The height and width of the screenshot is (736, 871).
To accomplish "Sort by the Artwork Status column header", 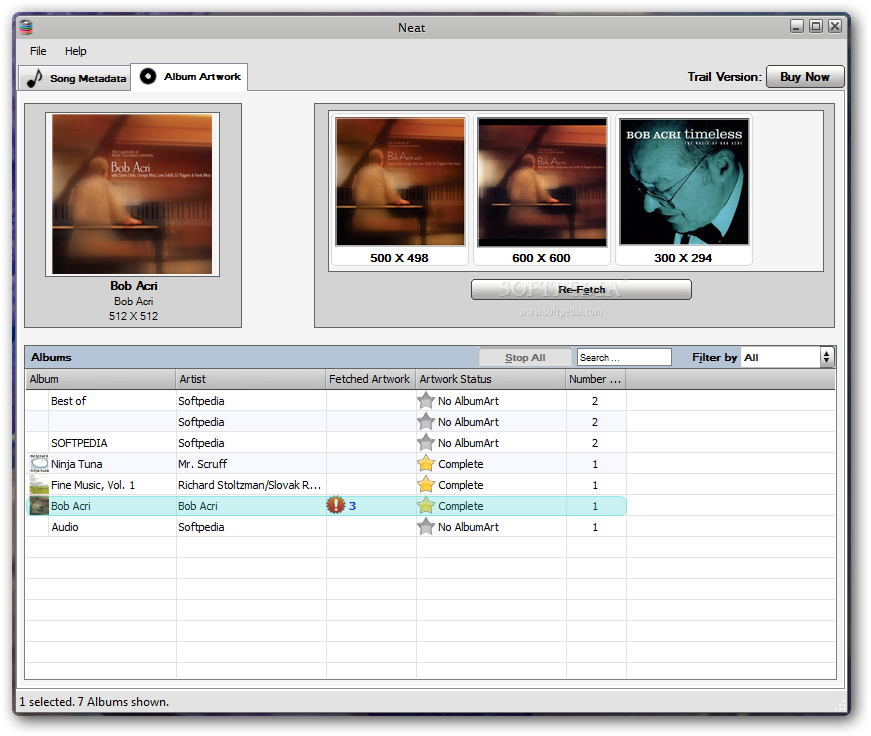I will tap(490, 379).
